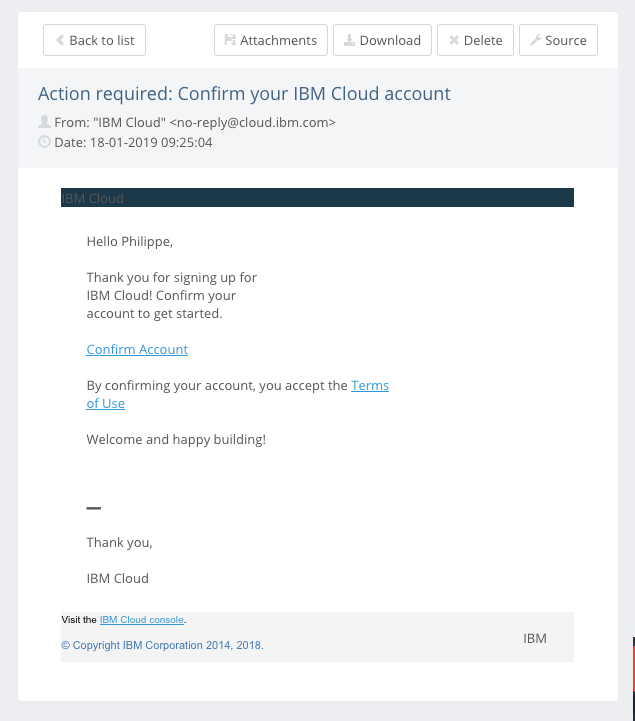Screen dimensions: 635x721
Task: Click the clock icon beside Date
Action: [44, 142]
